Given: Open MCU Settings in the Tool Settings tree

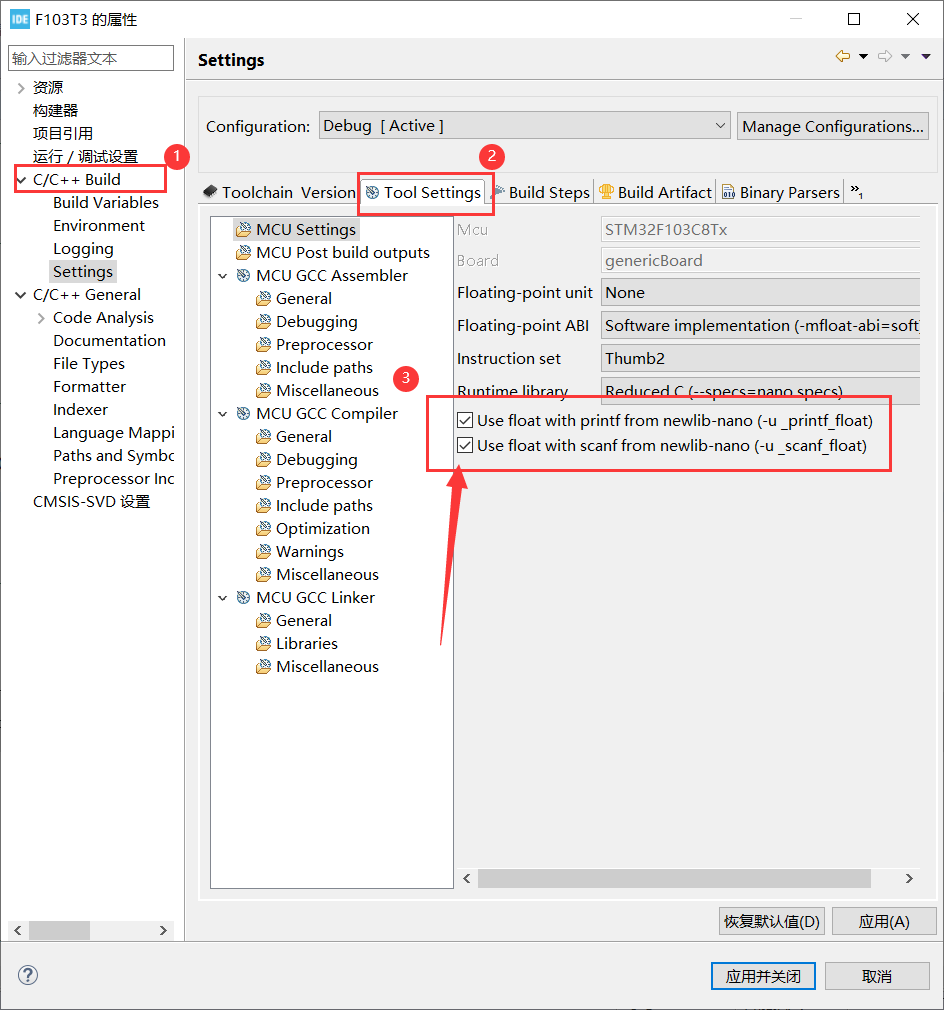Looking at the screenshot, I should tap(305, 229).
